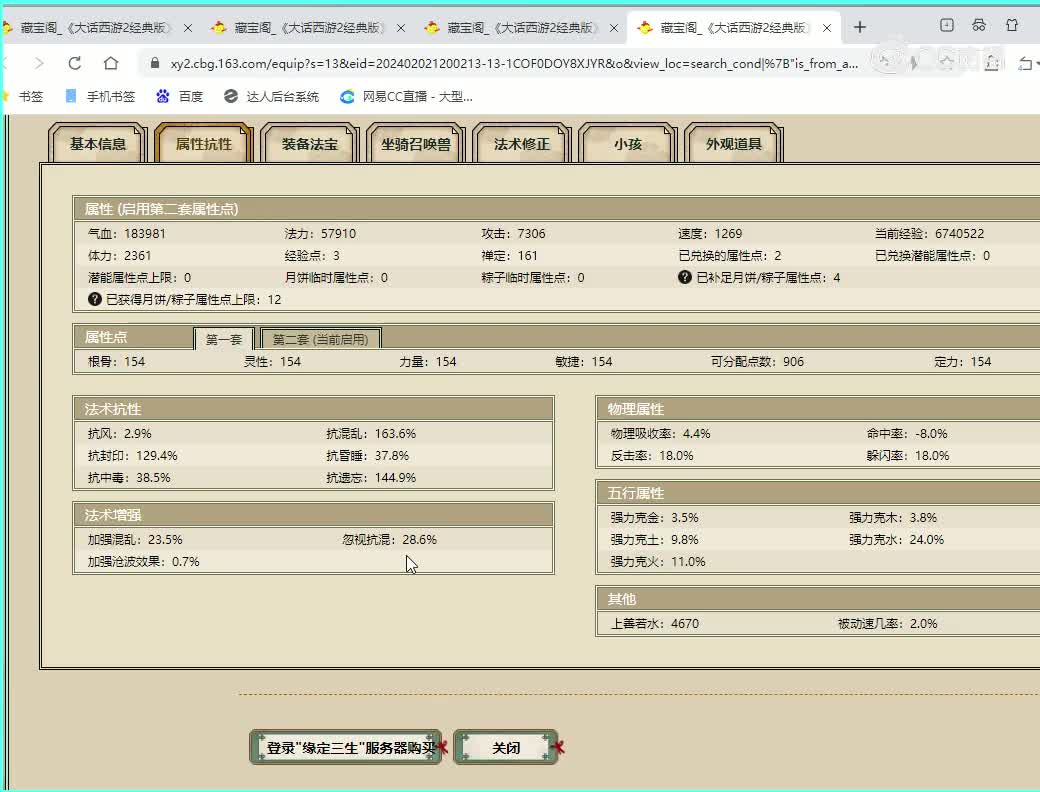Click the 加强混乱: 23.5% entry
This screenshot has width=1040, height=792.
tap(135, 539)
